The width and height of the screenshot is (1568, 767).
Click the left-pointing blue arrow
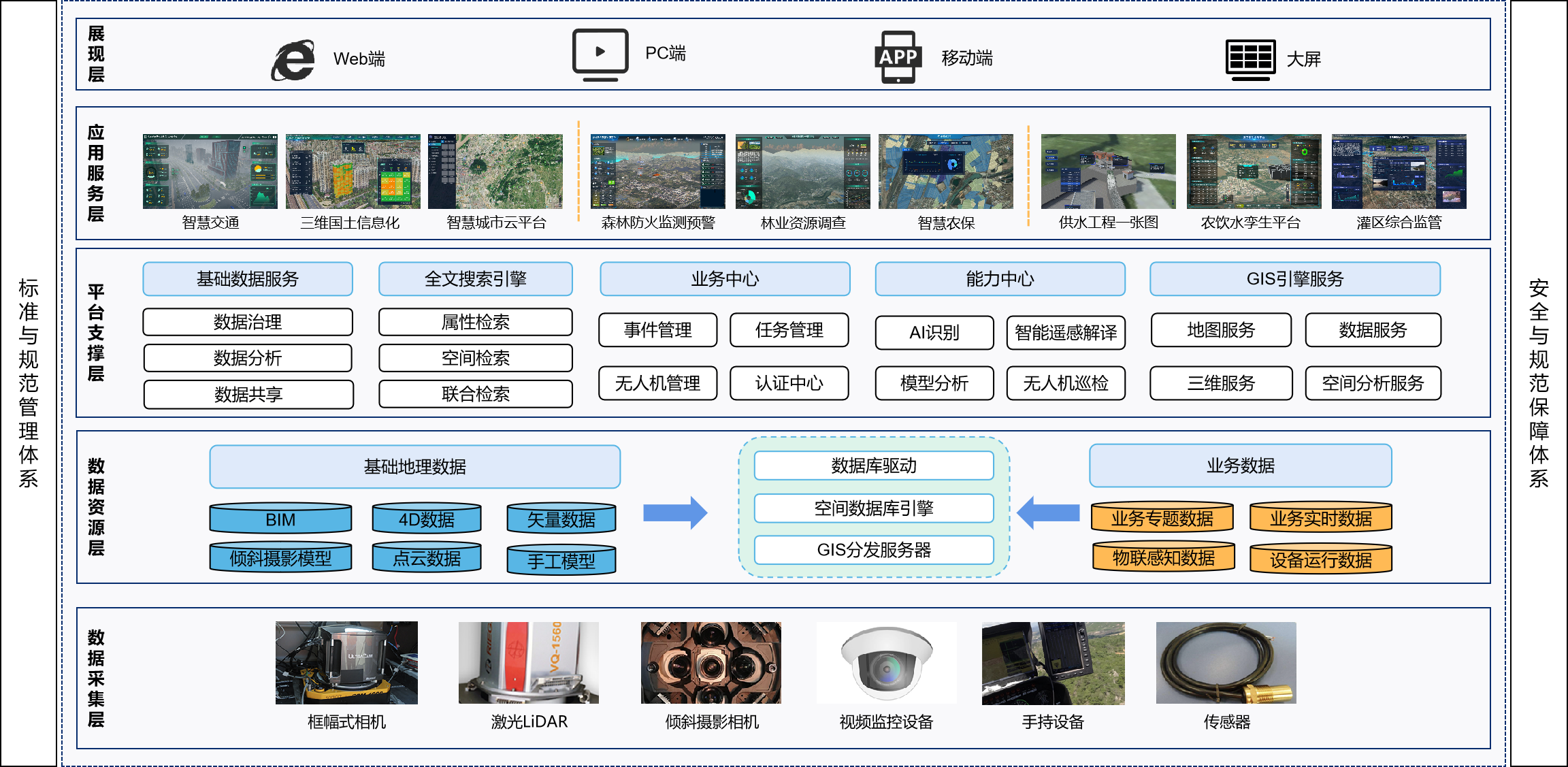point(1048,512)
